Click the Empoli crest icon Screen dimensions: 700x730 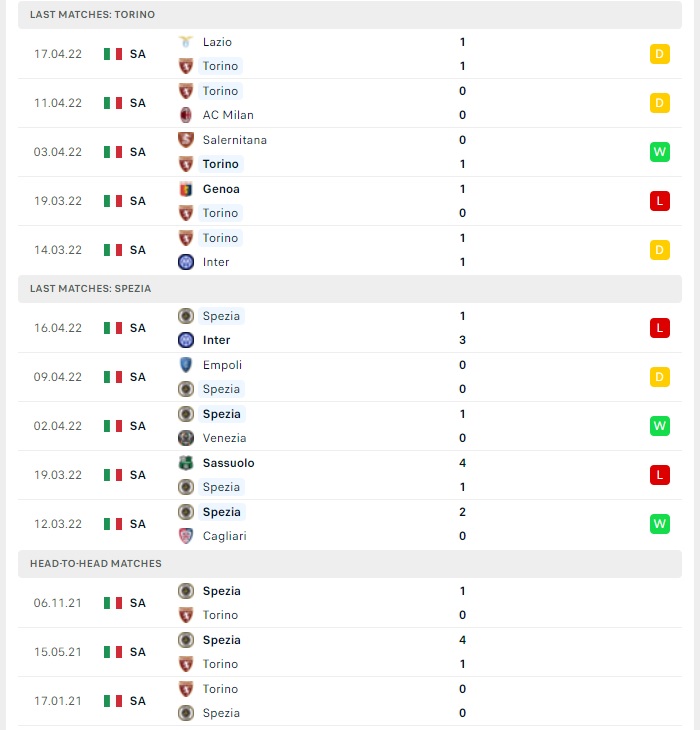[x=186, y=365]
